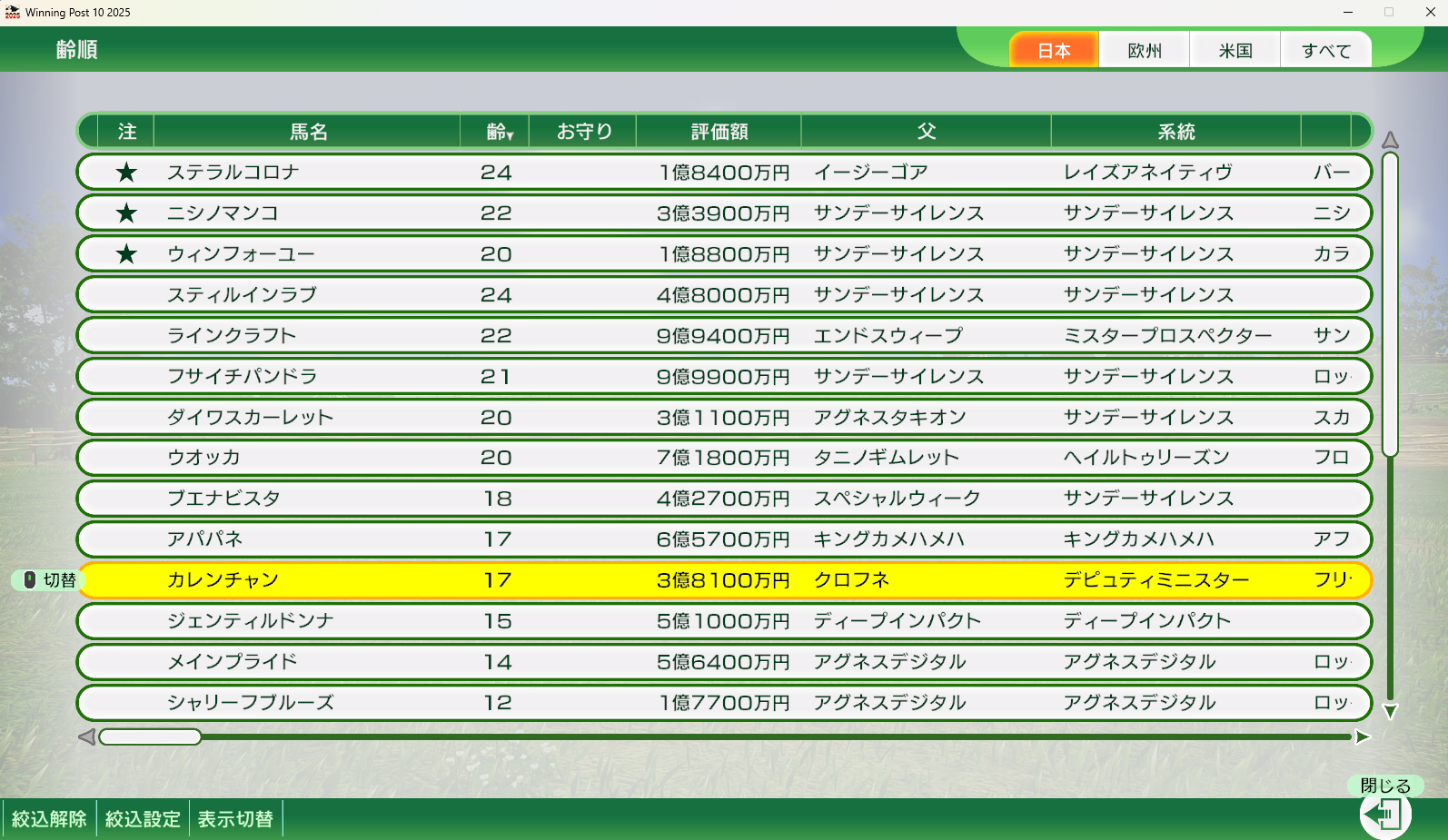Click the value 7億1800万円
The height and width of the screenshot is (840, 1448).
723,458
